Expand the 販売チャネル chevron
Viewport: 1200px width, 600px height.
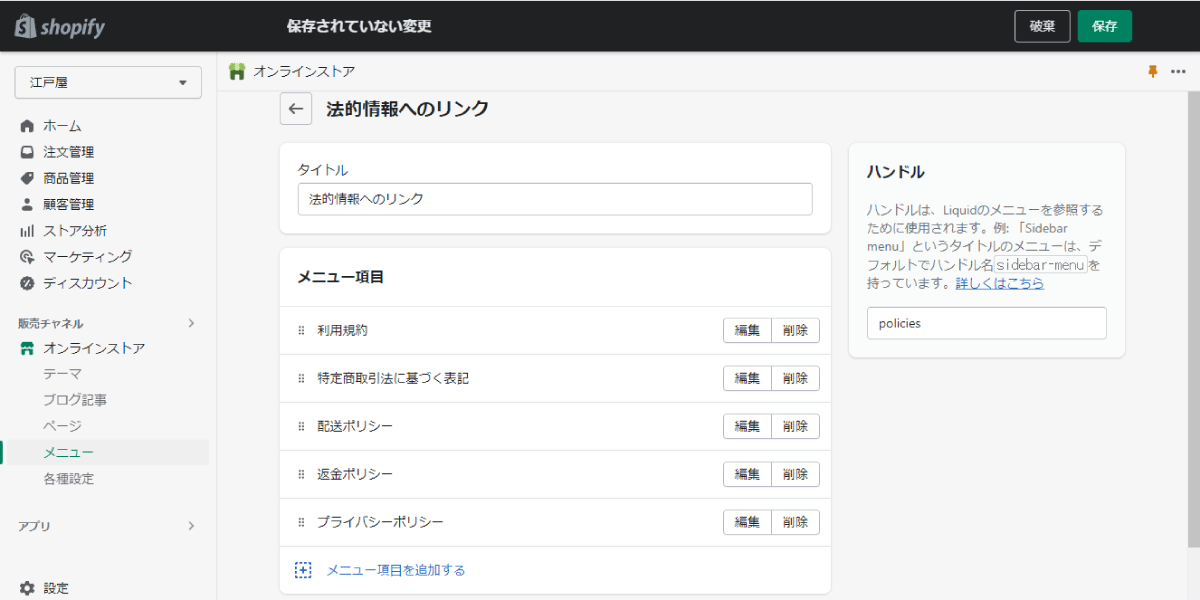pos(192,323)
